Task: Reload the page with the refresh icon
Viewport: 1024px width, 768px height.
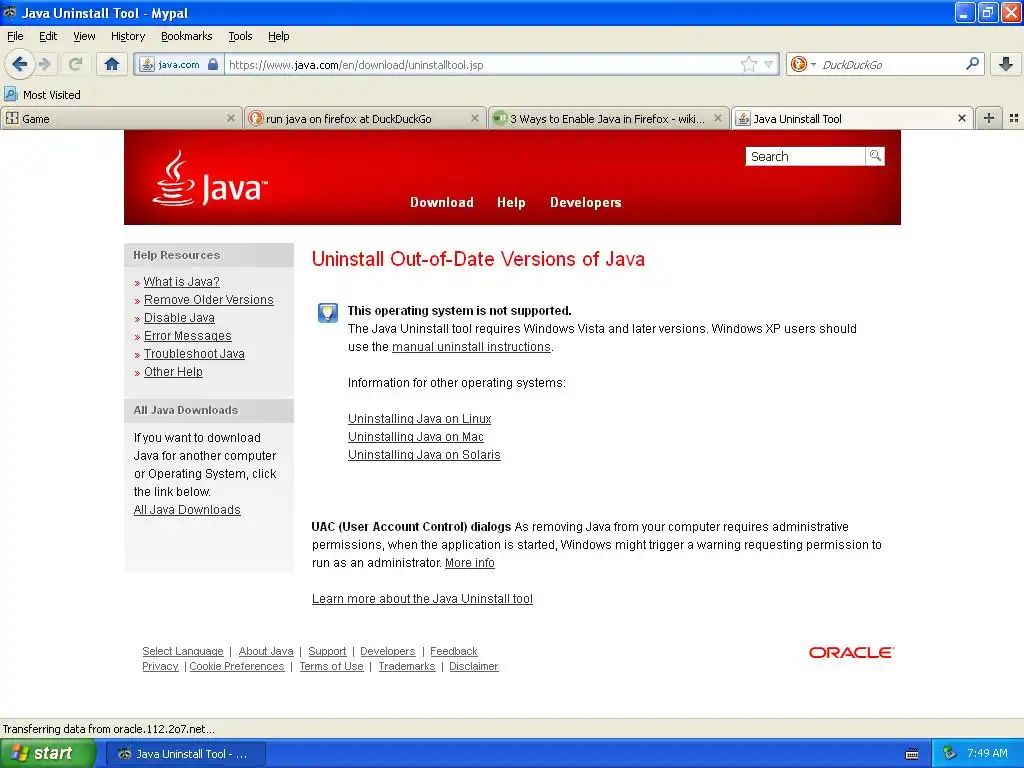Action: (76, 64)
